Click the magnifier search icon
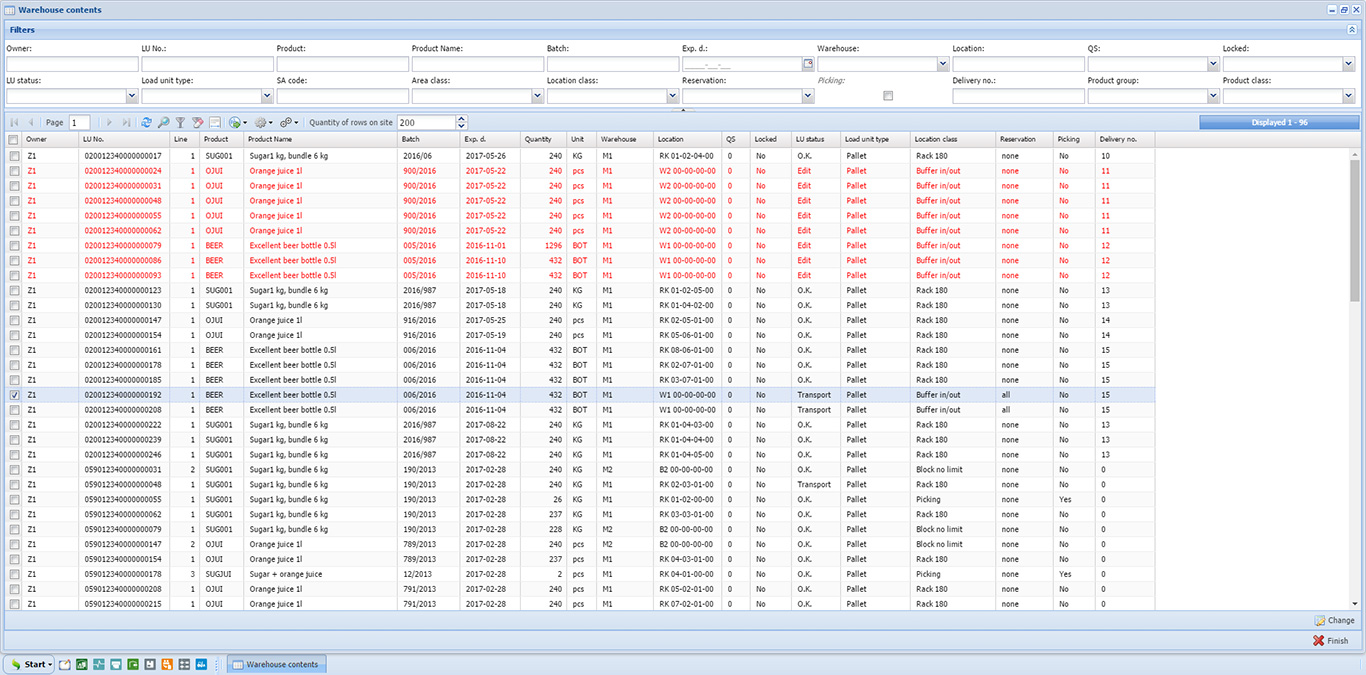1366x675 pixels. coord(163,122)
